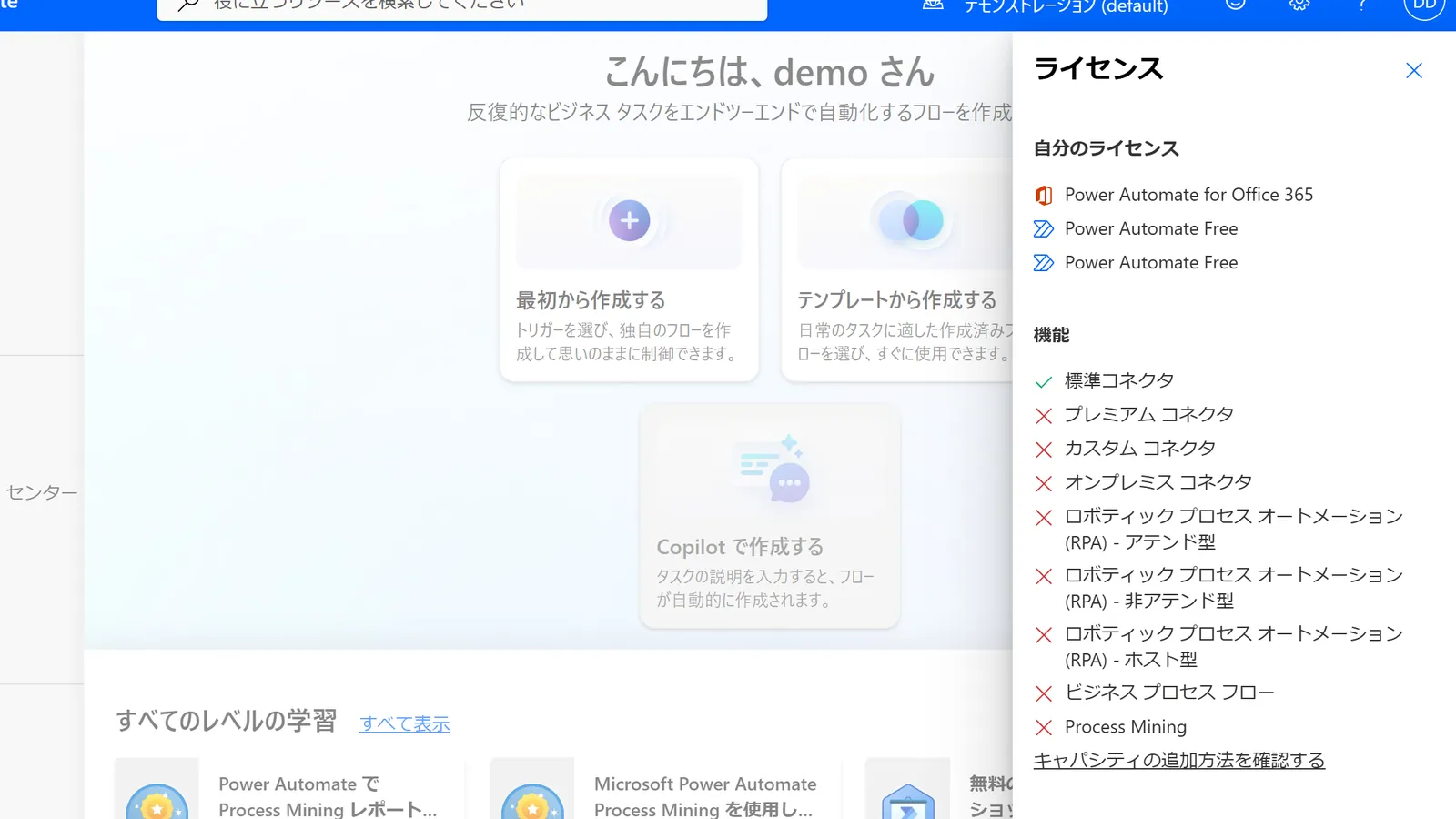Click the Office icon beside Power Automate for Office 365
The height and width of the screenshot is (819, 1456).
(1044, 195)
